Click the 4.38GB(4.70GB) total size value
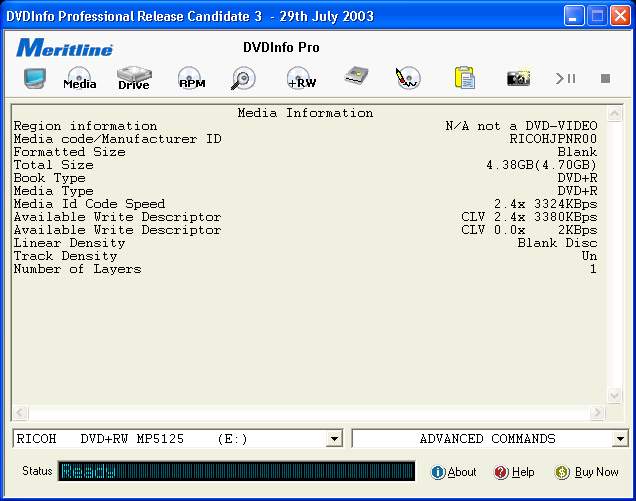The image size is (636, 501). [541, 165]
